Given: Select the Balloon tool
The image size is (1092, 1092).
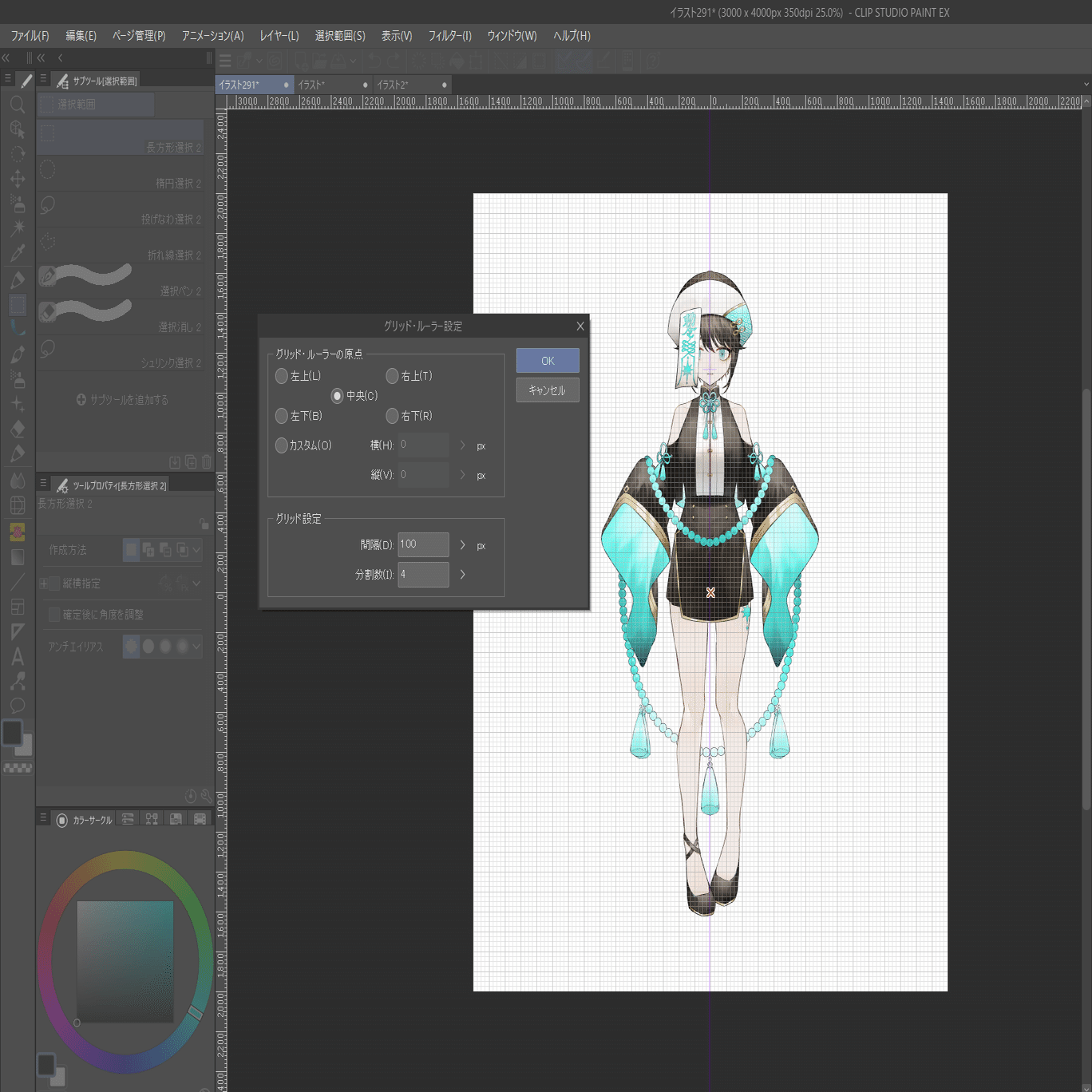Looking at the screenshot, I should 18,706.
